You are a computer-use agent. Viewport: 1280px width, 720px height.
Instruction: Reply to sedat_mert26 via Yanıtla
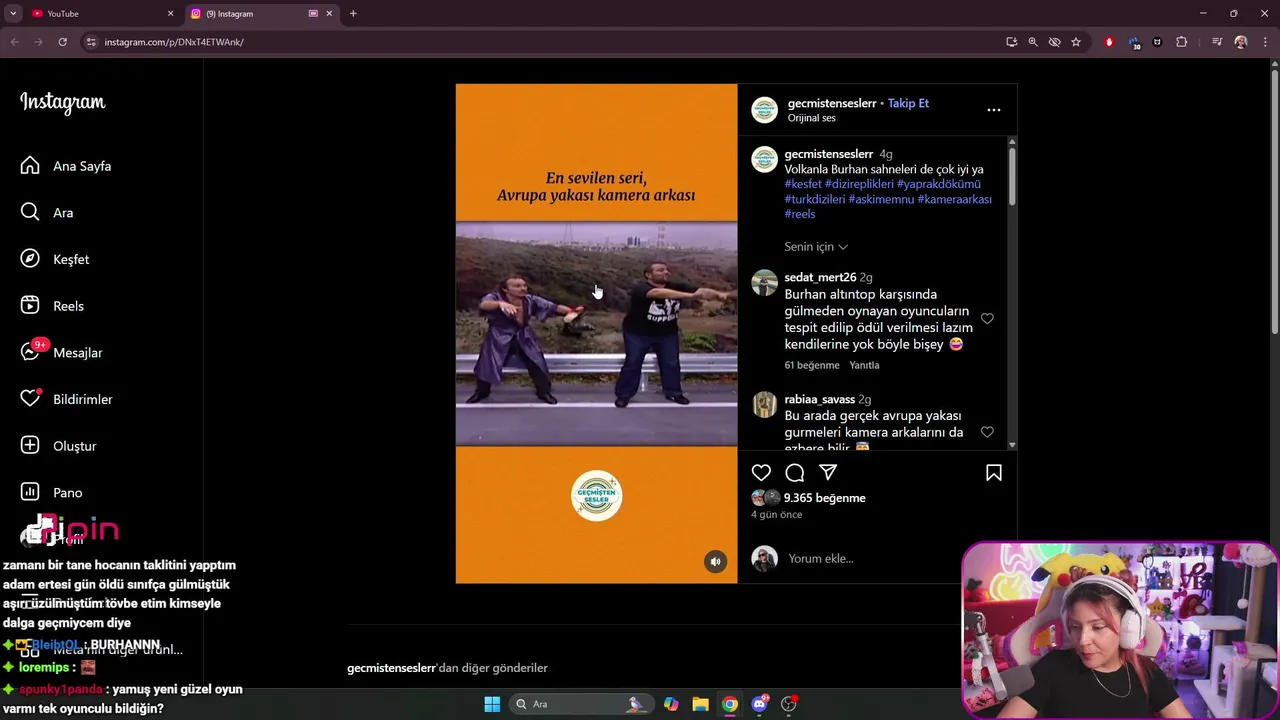tap(864, 365)
